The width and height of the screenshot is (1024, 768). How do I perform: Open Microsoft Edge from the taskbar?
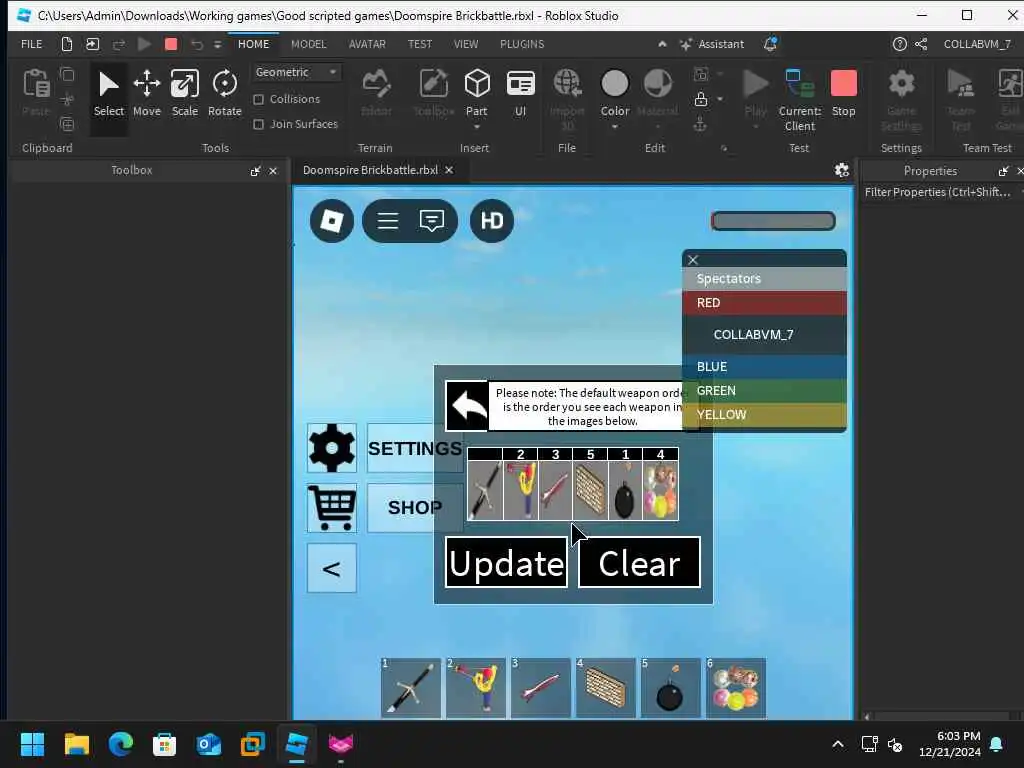coord(121,744)
